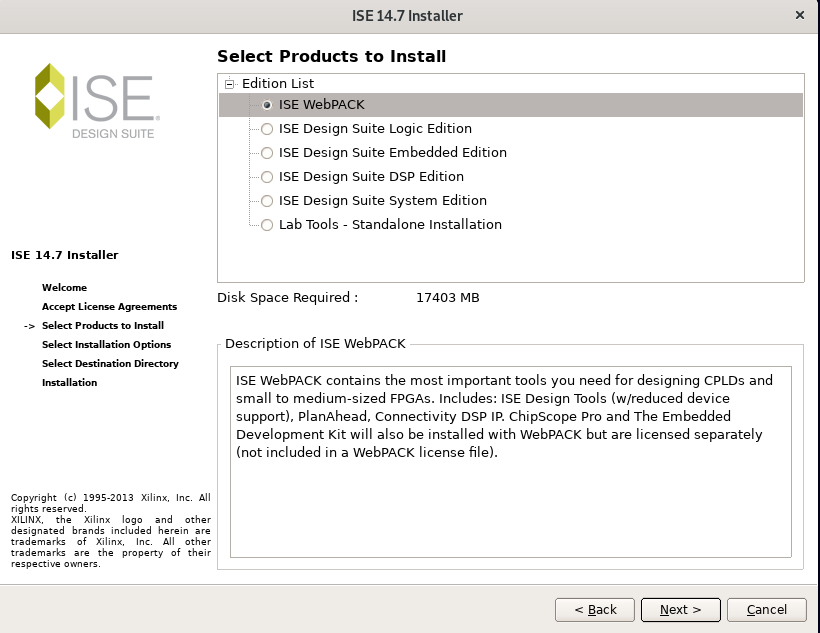Click the Welcome step in sidebar
Screen dimensions: 820x633
(x=64, y=287)
